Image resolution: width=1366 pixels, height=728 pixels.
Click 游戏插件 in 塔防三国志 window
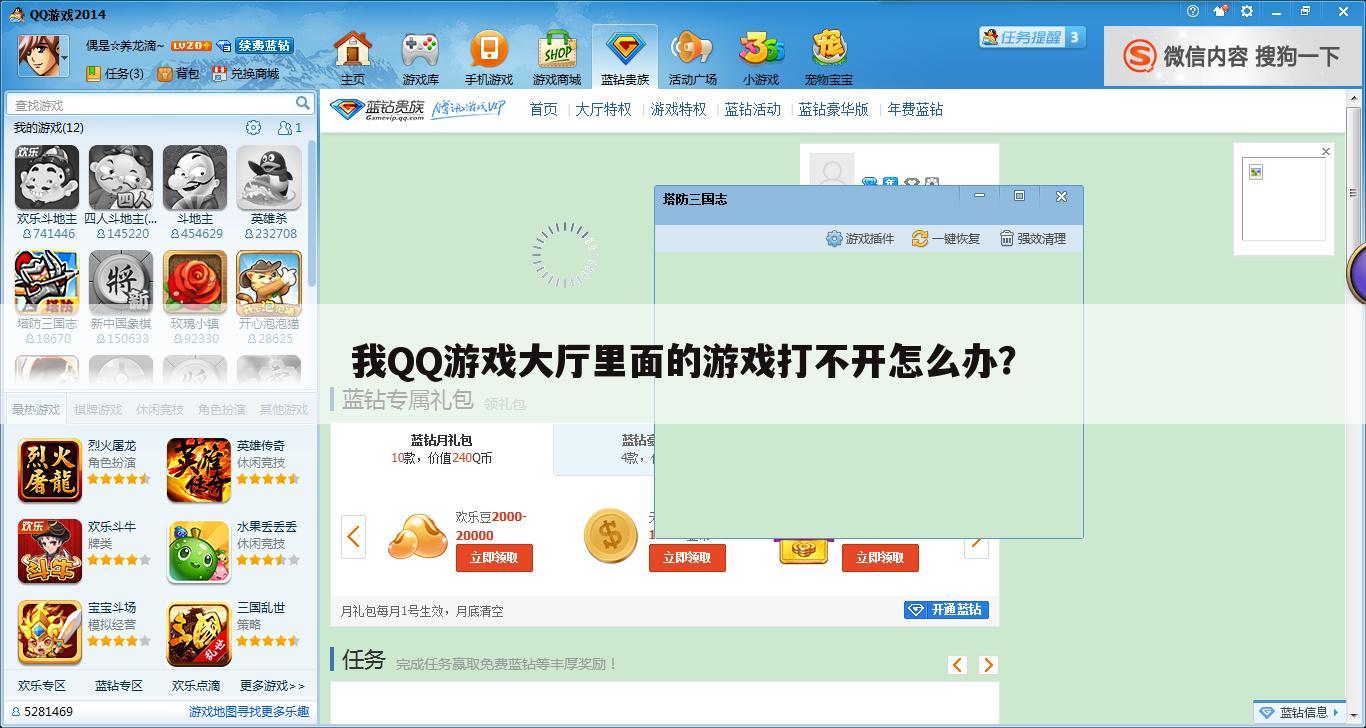(x=860, y=238)
